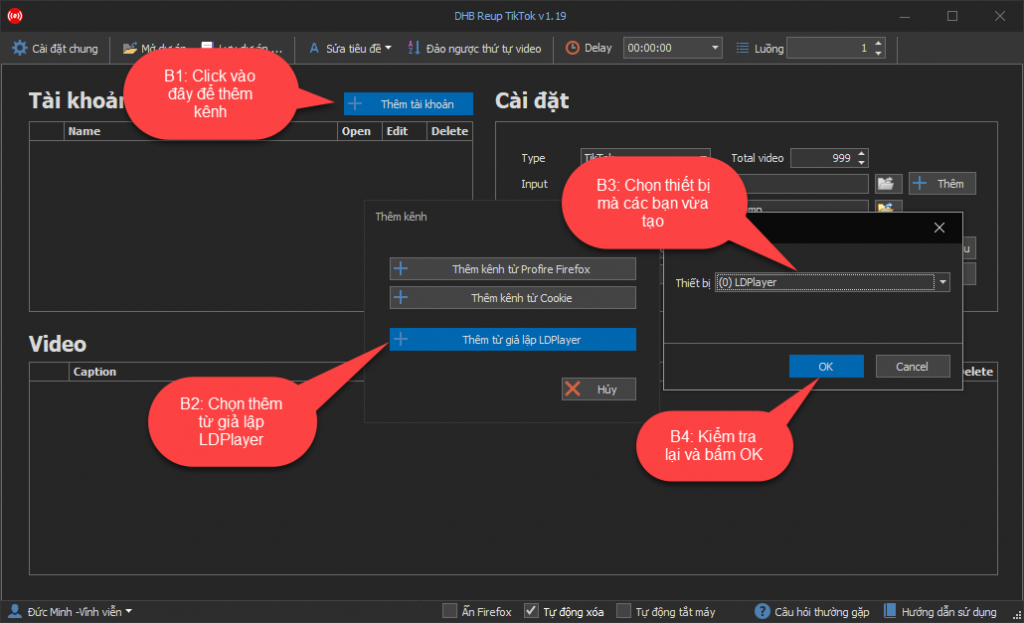Image resolution: width=1024 pixels, height=623 pixels.
Task: Open Cài đặt chung general settings
Action: pos(55,48)
